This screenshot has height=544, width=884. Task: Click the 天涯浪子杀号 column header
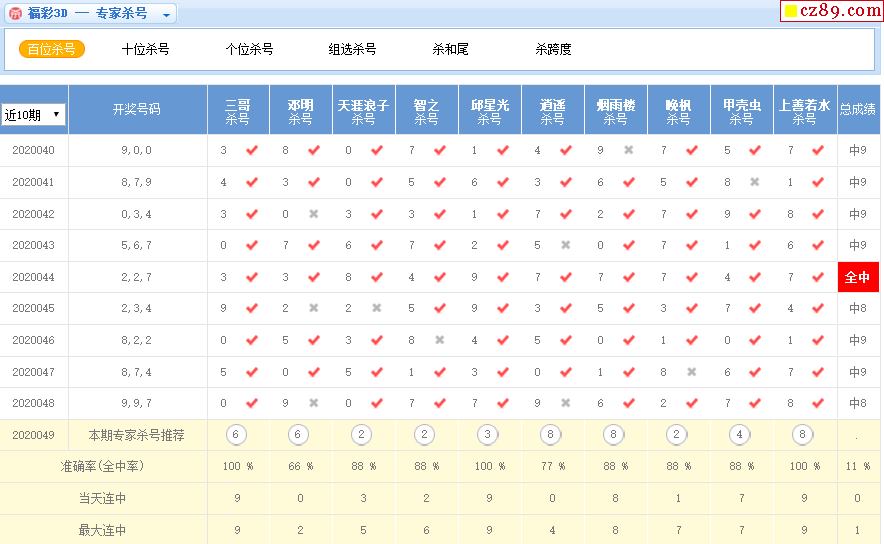[x=364, y=110]
